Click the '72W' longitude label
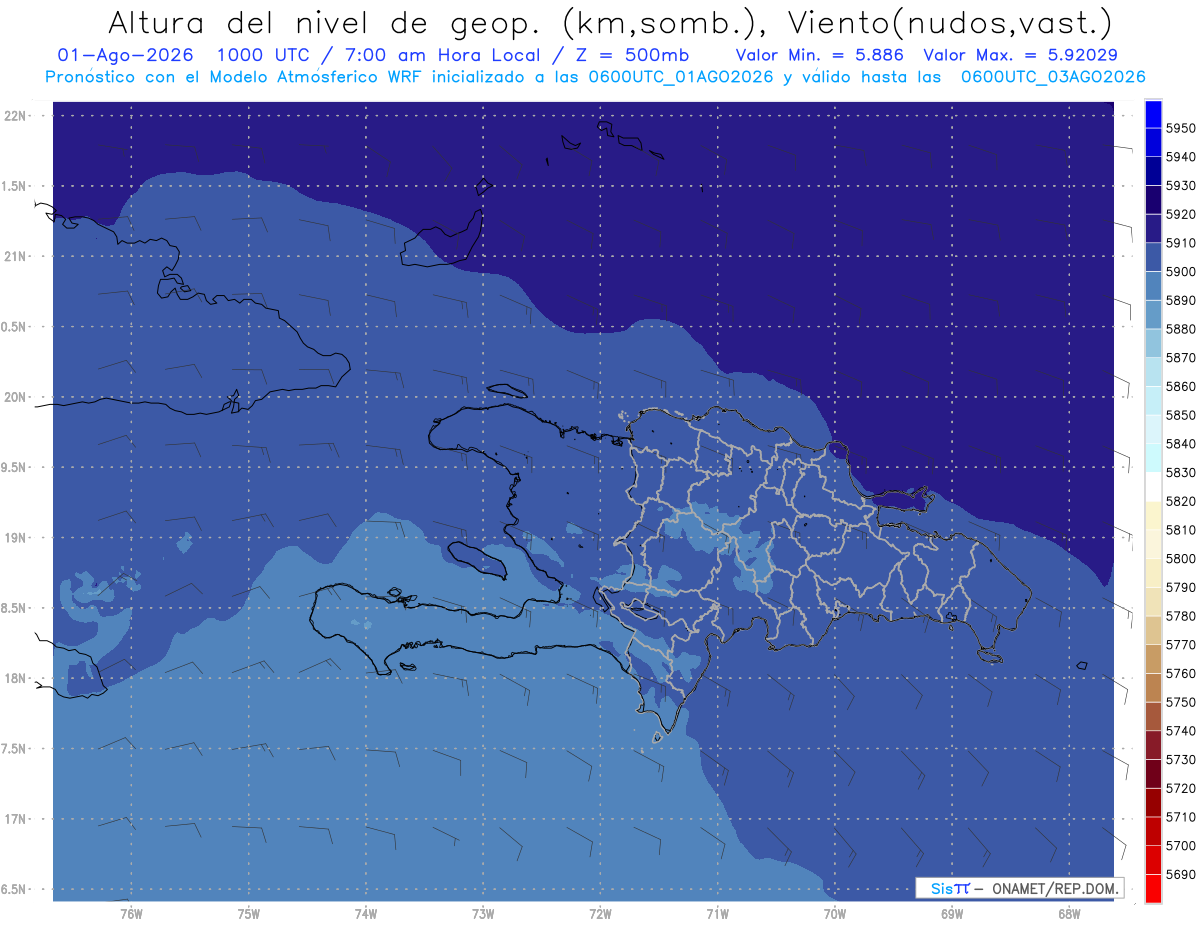1200x927 pixels. [600, 912]
